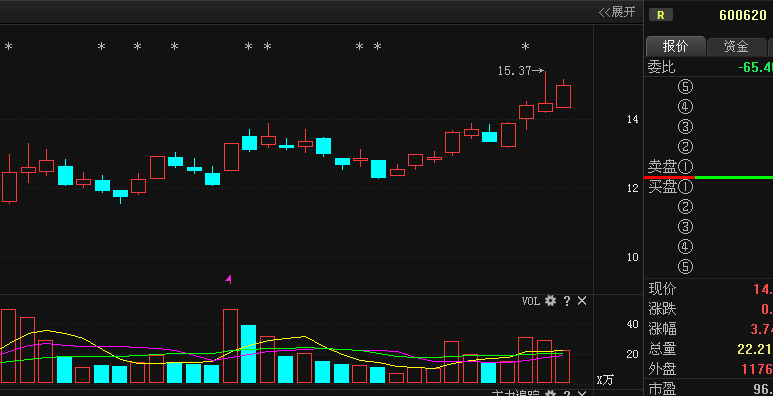Viewport: 773px width, 396px height.
Task: Select buy-side level ② row
Action: [708, 207]
